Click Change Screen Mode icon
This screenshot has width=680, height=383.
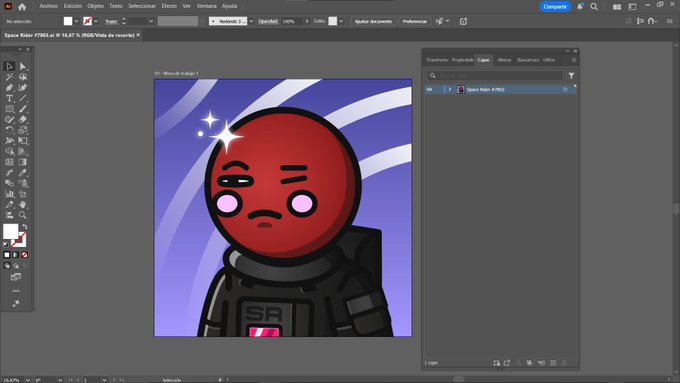tap(16, 277)
